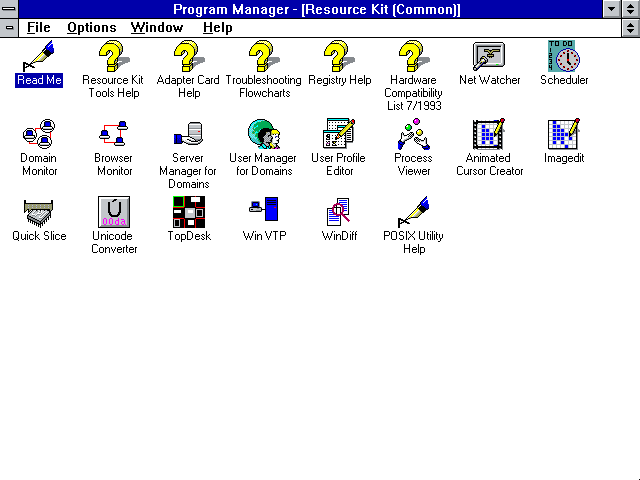Open the File menu
Screen dimensions: 640x480
(38, 28)
